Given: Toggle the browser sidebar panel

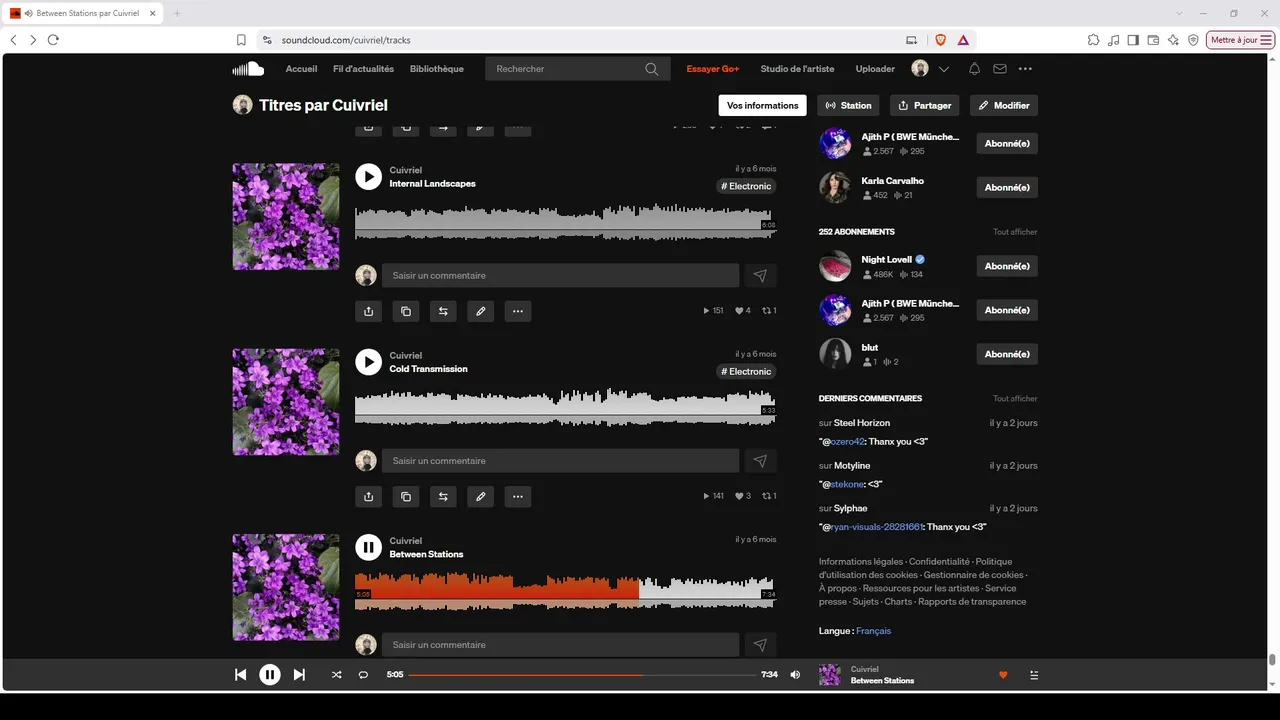Looking at the screenshot, I should pyautogui.click(x=1133, y=40).
